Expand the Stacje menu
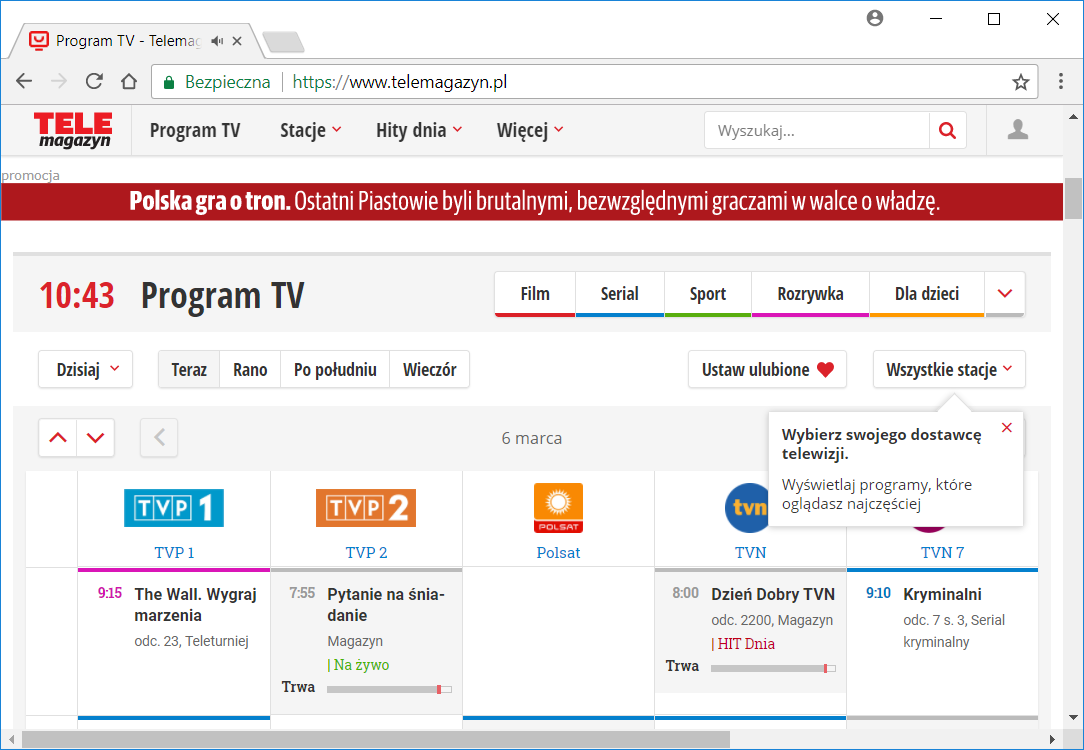1084x750 pixels. pyautogui.click(x=310, y=130)
